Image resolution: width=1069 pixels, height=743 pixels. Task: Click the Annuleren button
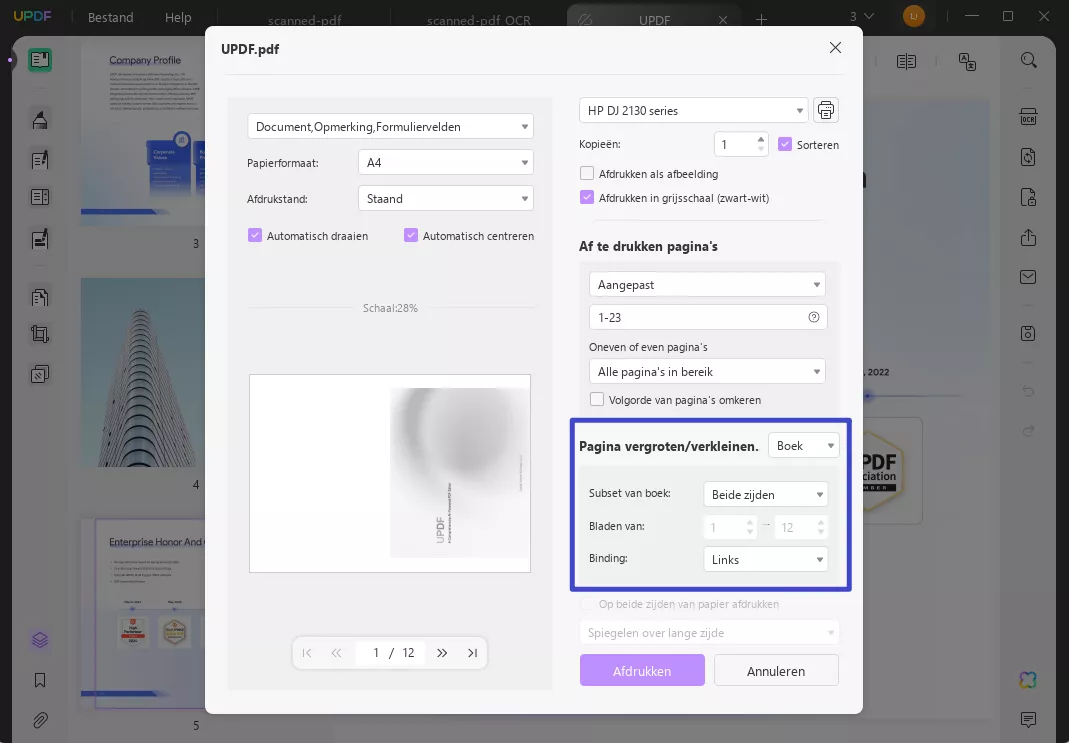[x=776, y=670]
